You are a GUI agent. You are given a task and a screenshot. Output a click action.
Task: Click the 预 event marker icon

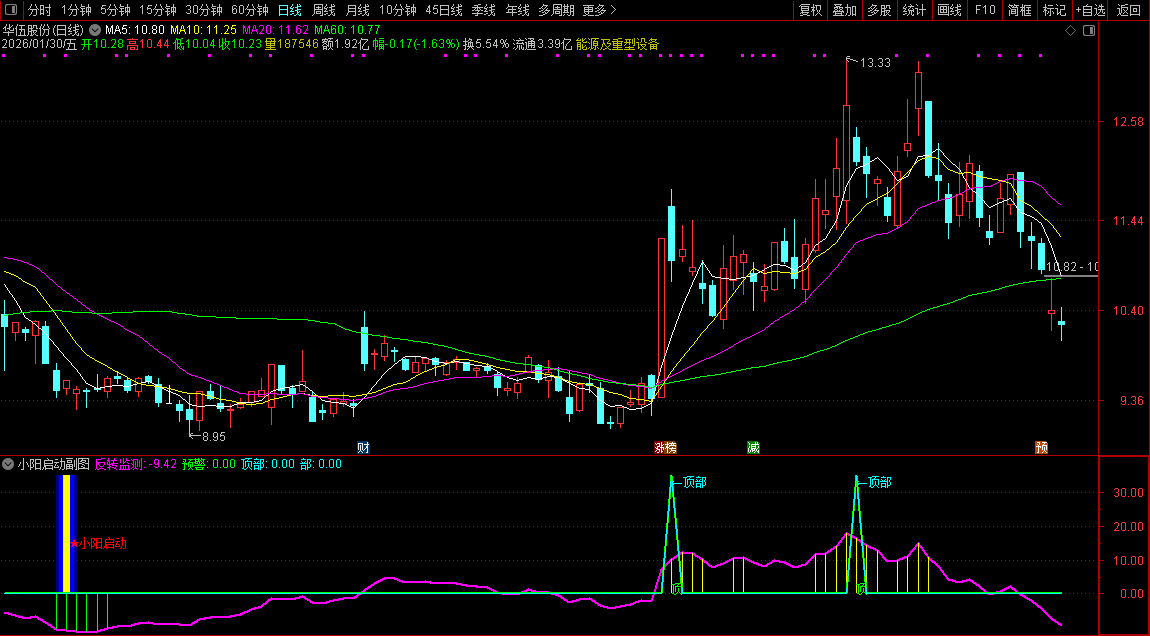[x=1042, y=447]
